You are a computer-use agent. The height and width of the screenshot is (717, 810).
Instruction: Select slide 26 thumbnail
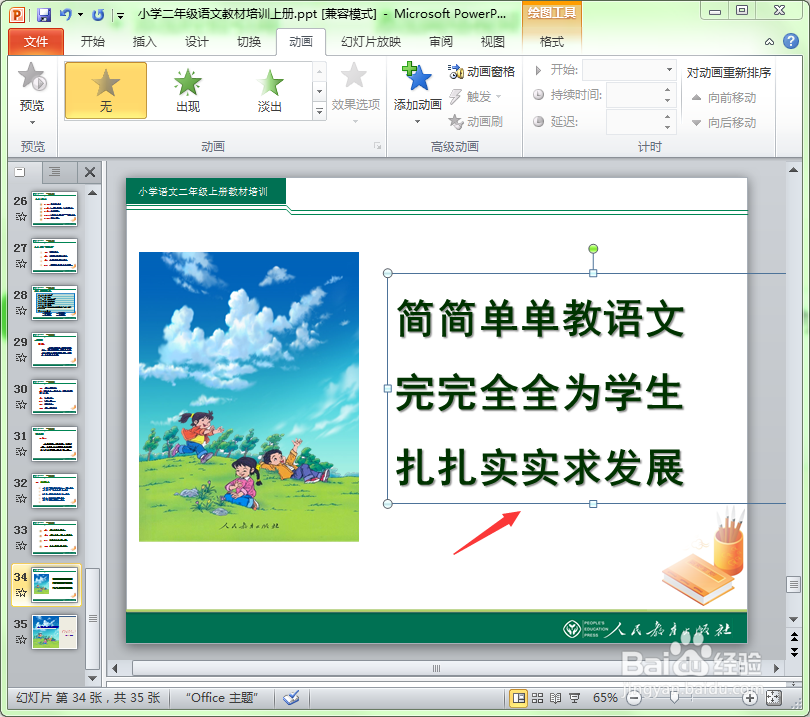point(54,209)
